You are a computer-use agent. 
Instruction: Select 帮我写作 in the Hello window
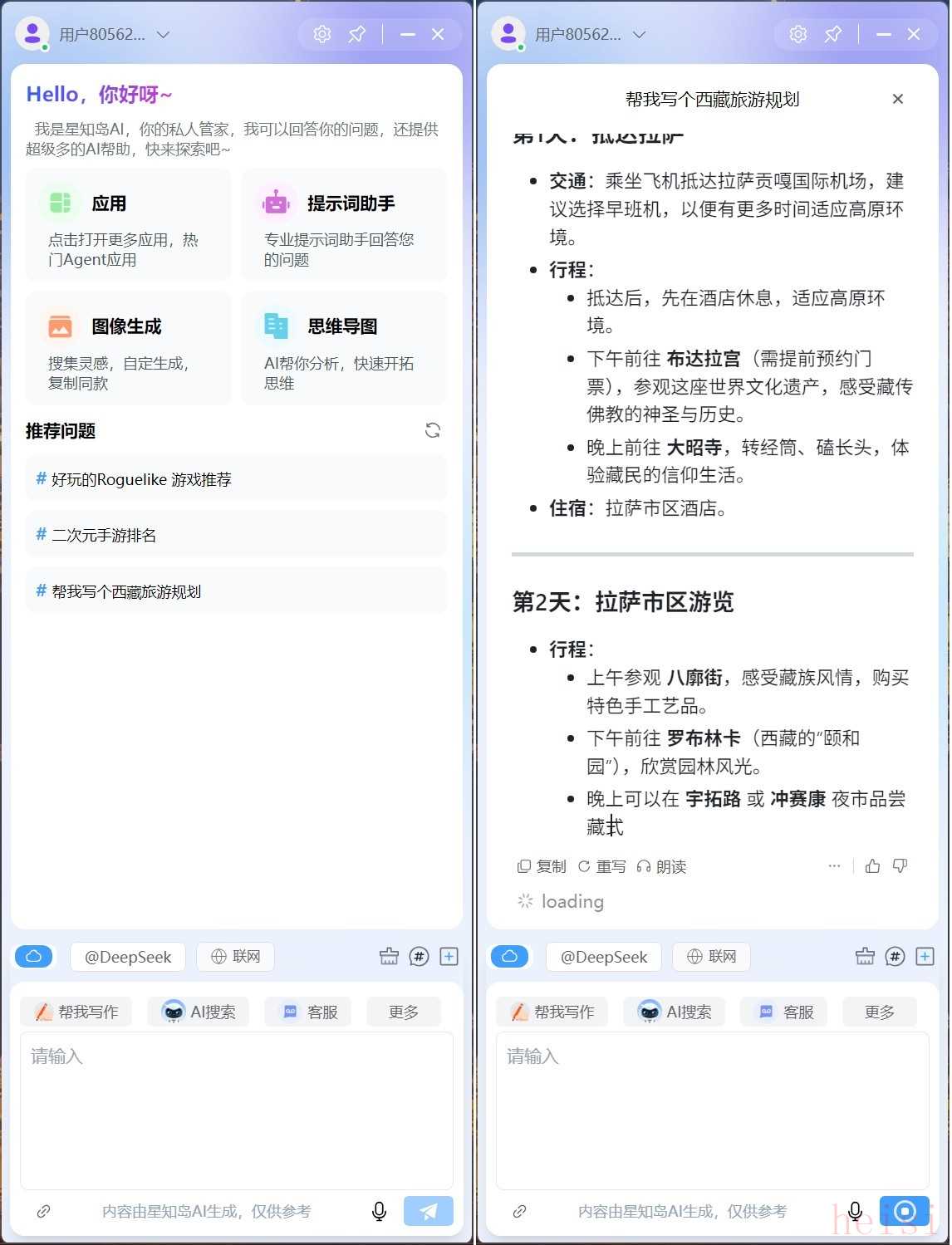click(76, 1012)
